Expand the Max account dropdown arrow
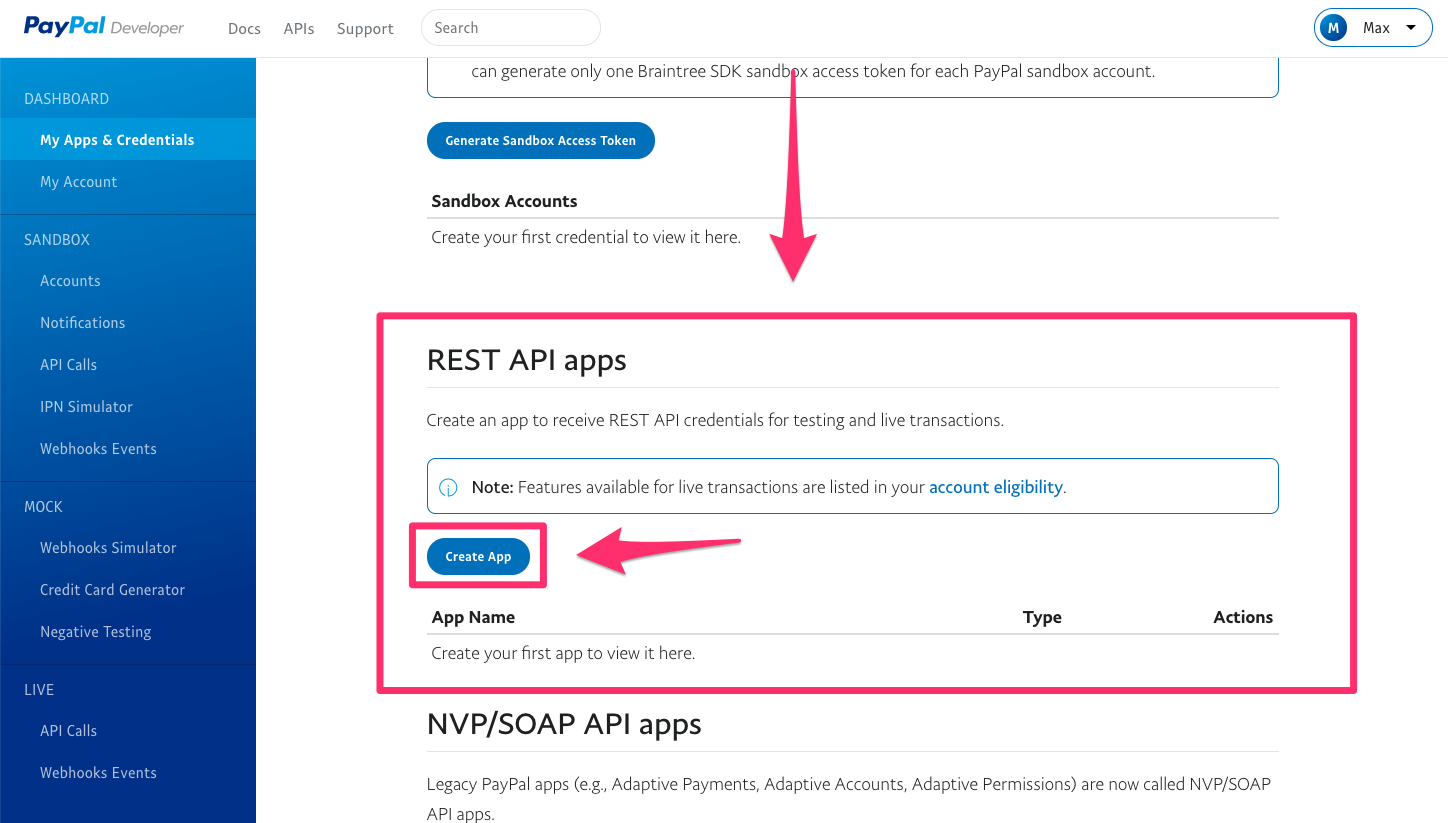This screenshot has width=1448, height=823. click(x=1411, y=28)
